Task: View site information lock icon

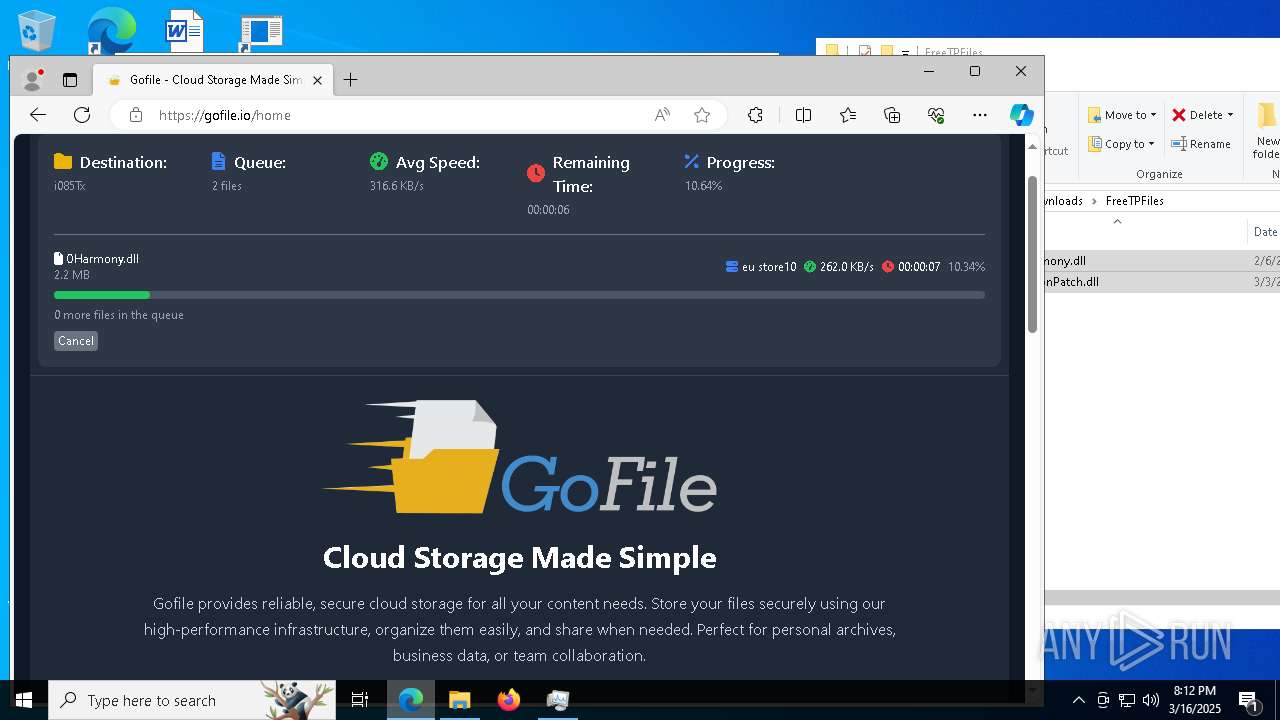Action: 136,115
